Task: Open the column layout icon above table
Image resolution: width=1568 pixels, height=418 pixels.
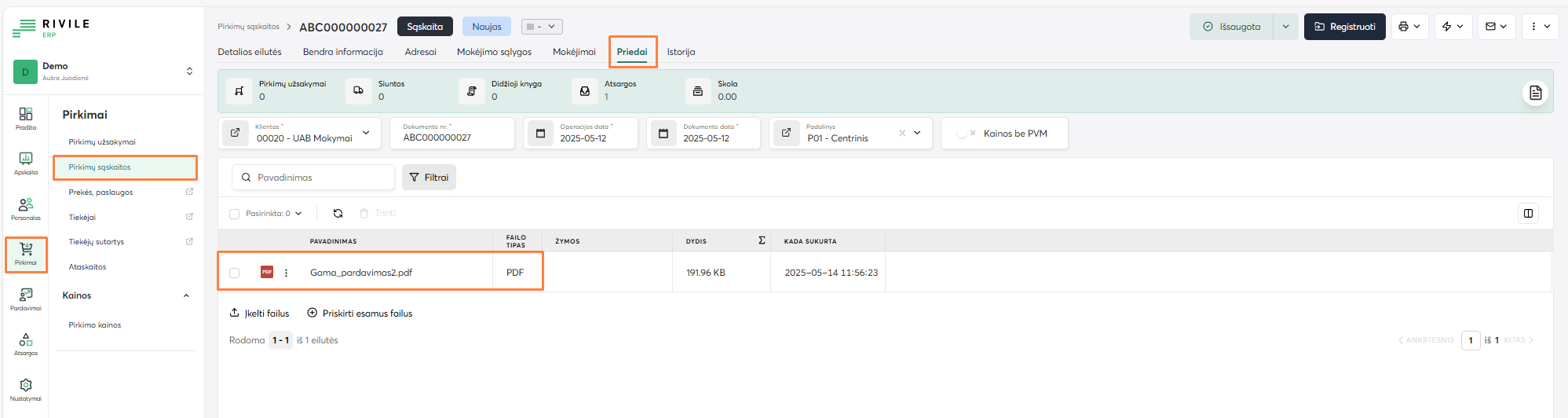Action: click(1528, 213)
